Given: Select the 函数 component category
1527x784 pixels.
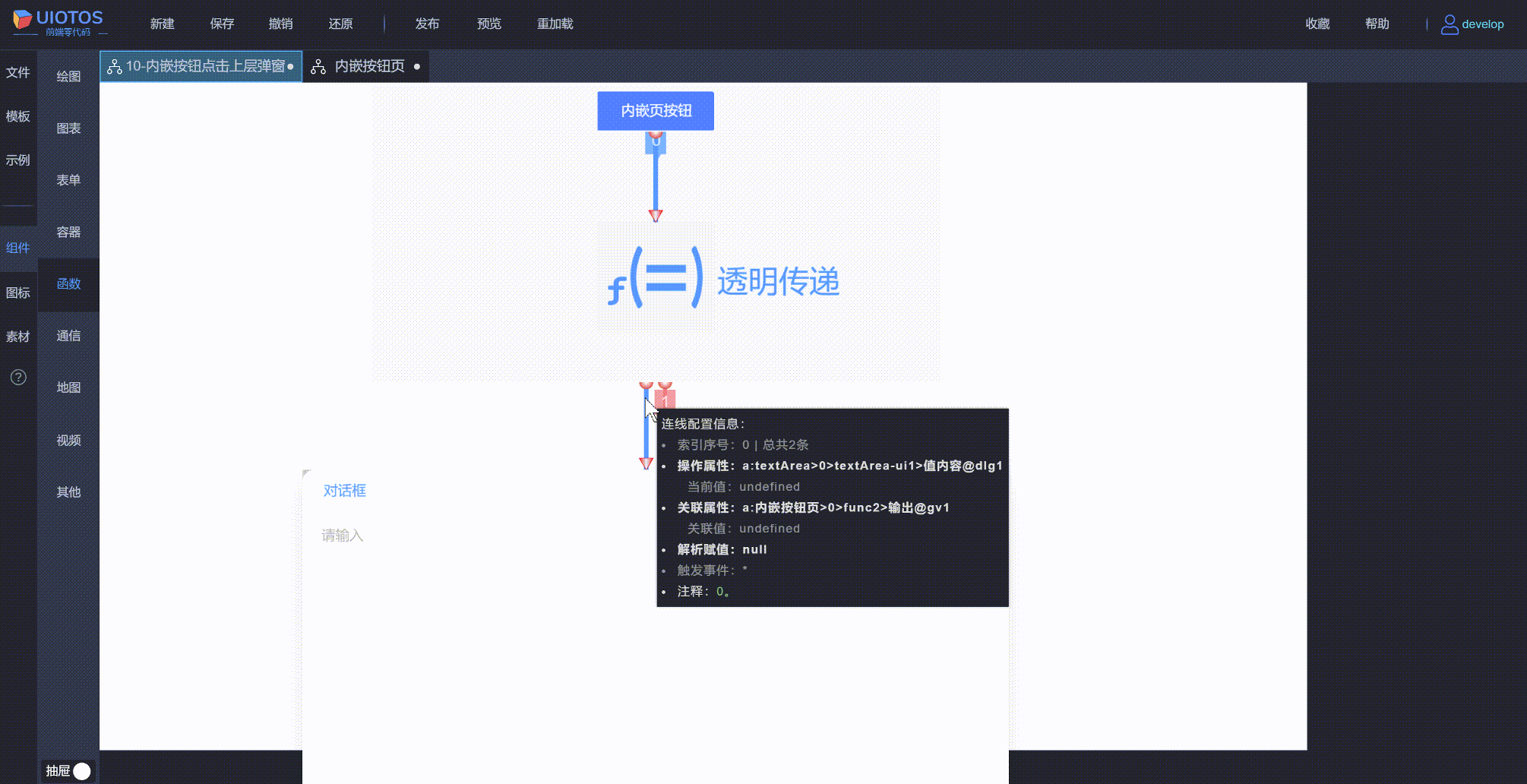Looking at the screenshot, I should pos(68,284).
